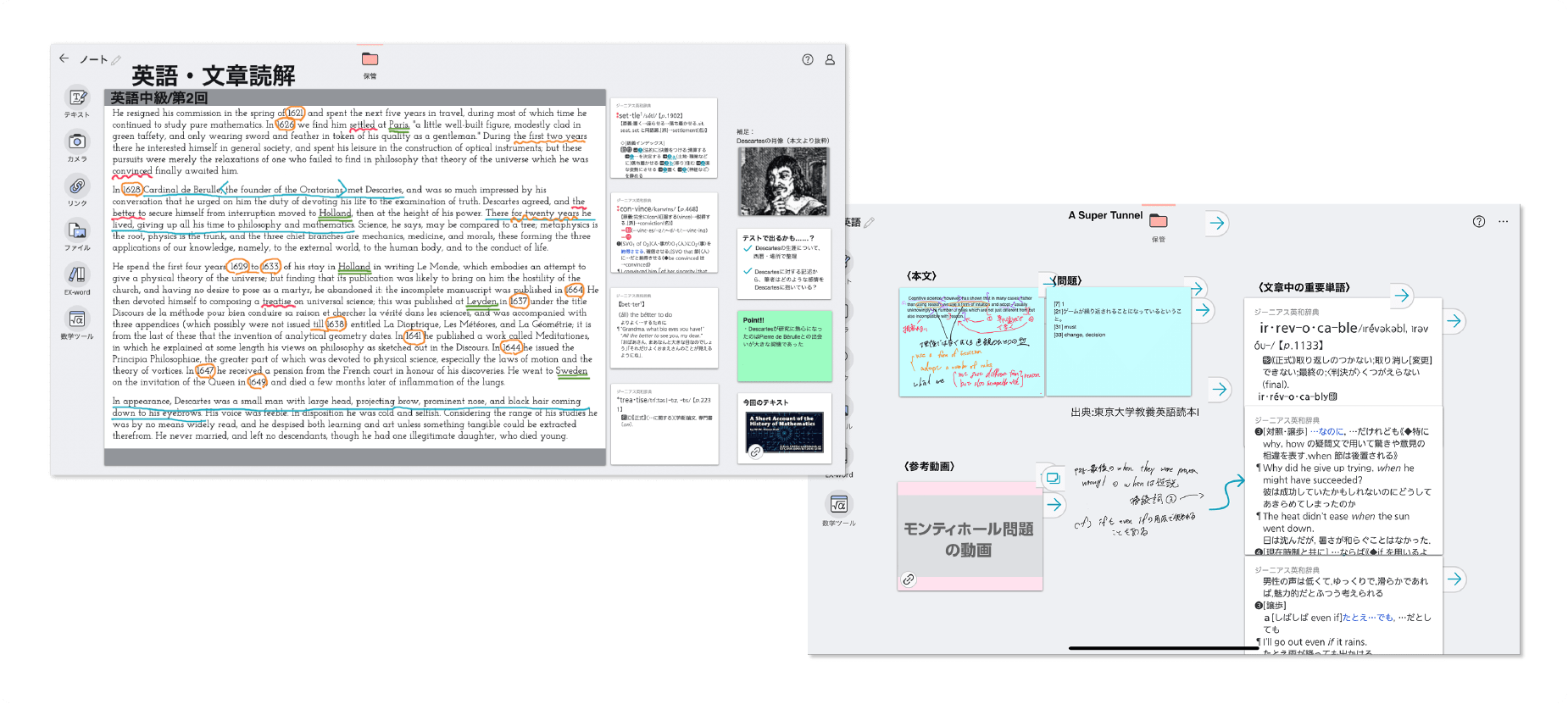Click the Descartes portrait image
This screenshot has height=704, width=1568.
pyautogui.click(x=783, y=181)
